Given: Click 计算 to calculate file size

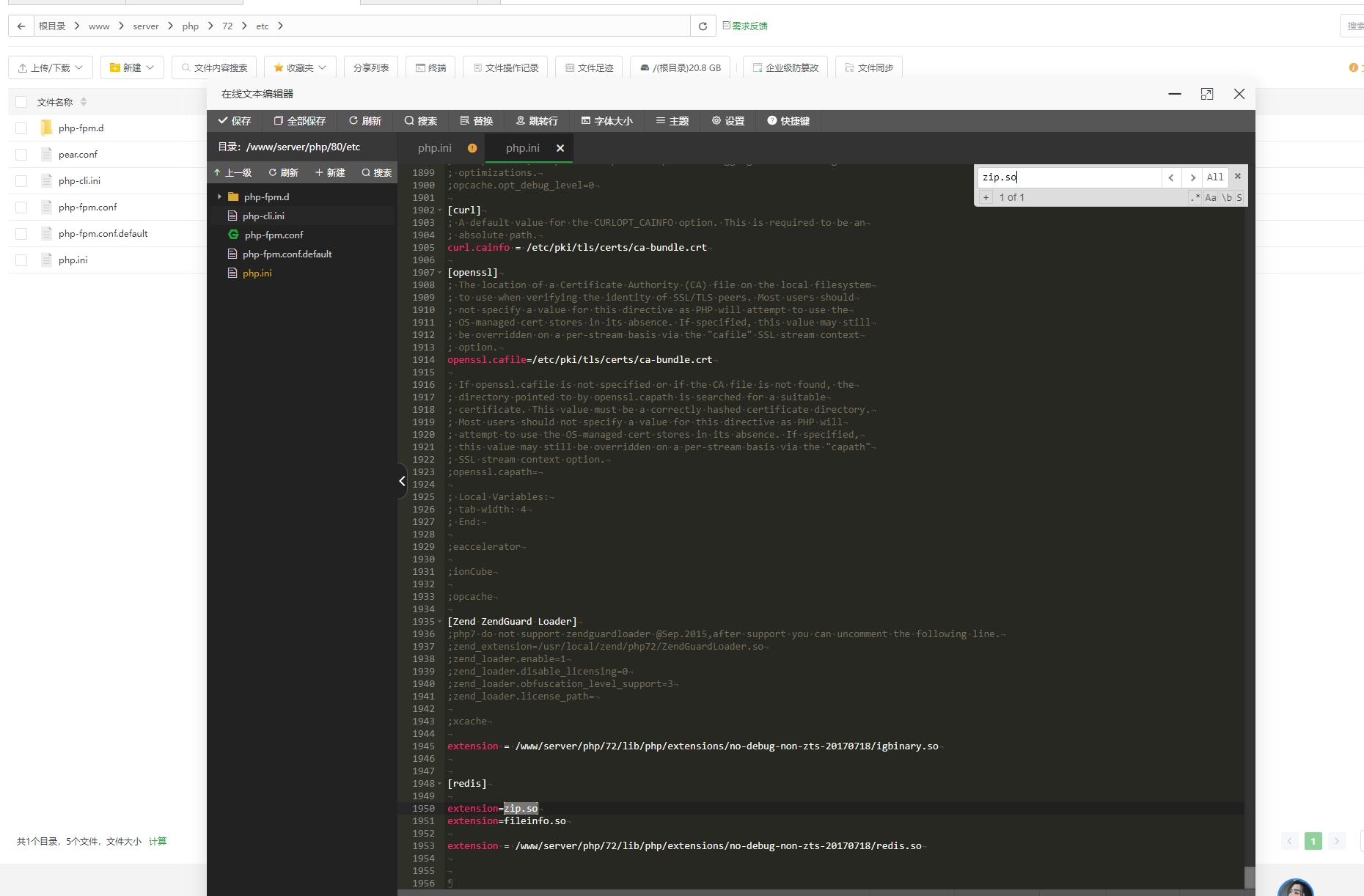Looking at the screenshot, I should click(158, 842).
